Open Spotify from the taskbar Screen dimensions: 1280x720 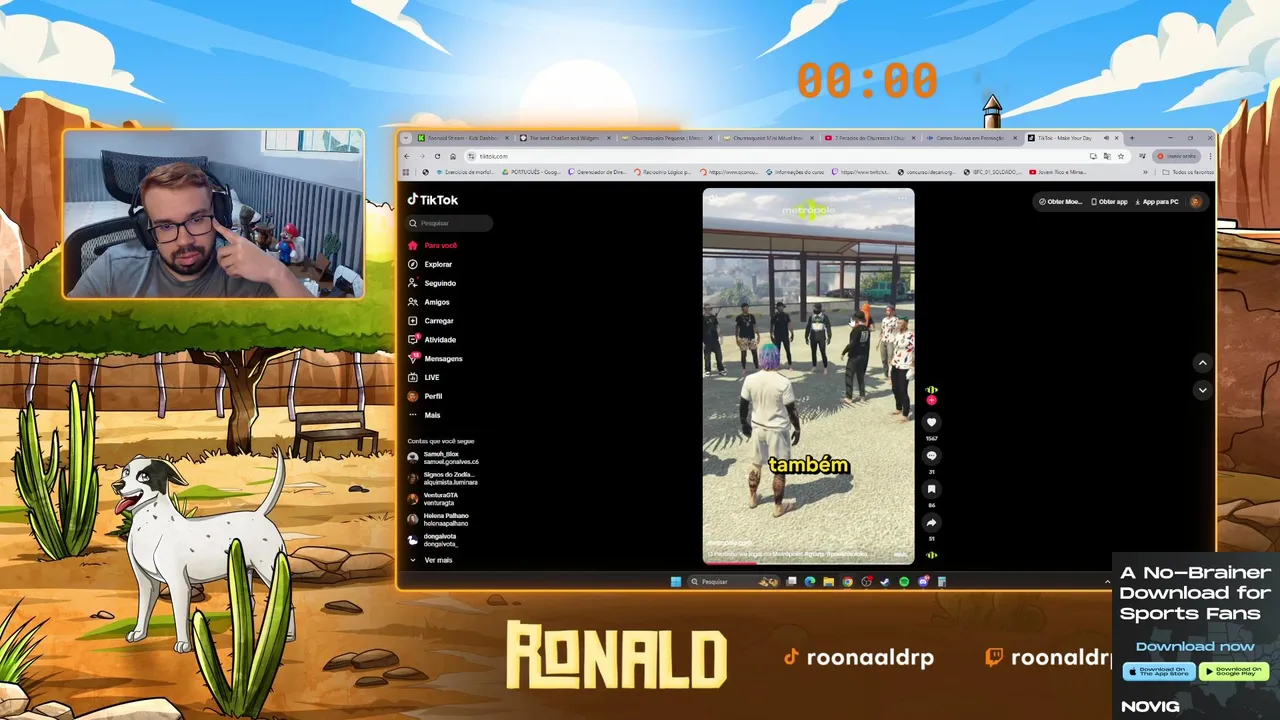(x=904, y=581)
